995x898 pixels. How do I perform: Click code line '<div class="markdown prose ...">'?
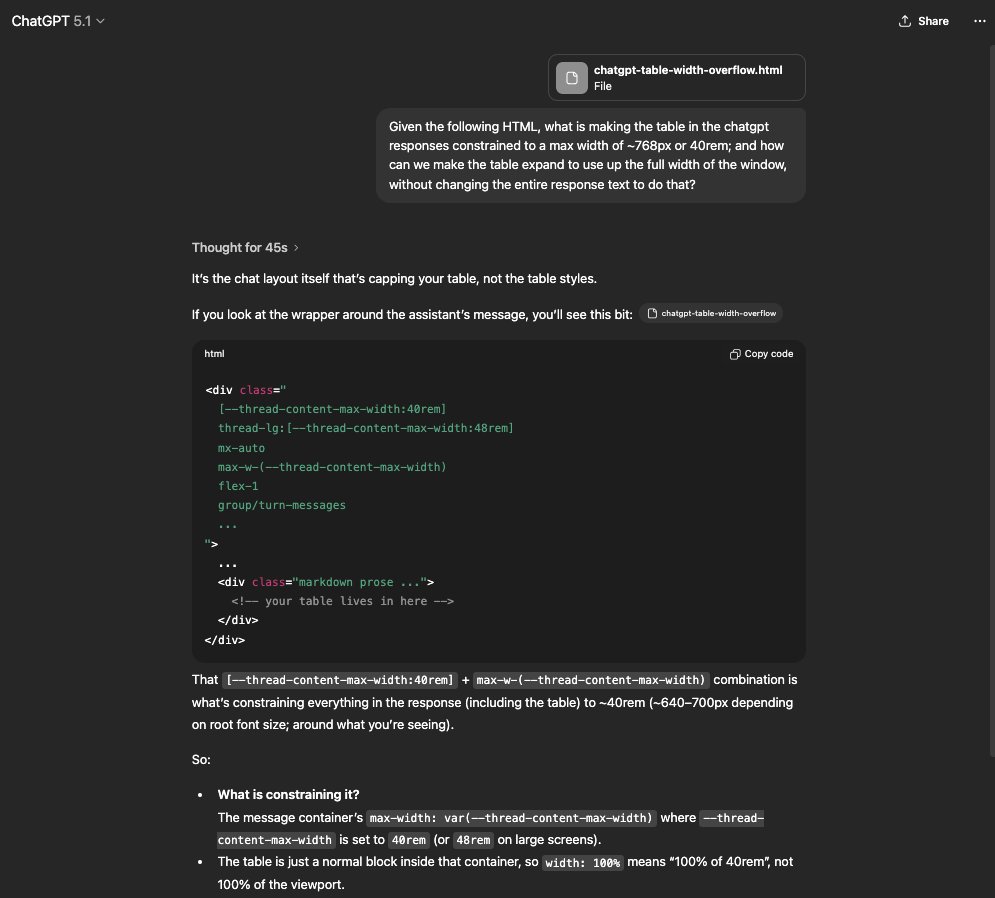click(x=326, y=582)
